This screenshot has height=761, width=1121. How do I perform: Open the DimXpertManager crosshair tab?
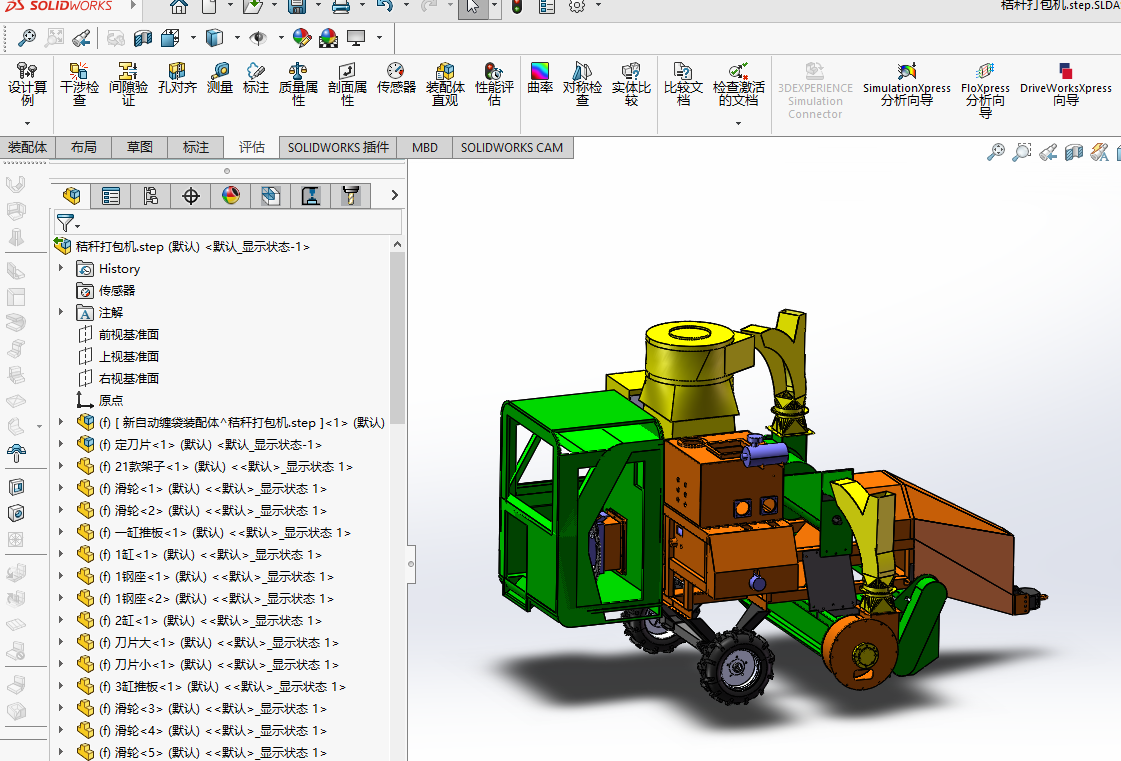pos(190,195)
